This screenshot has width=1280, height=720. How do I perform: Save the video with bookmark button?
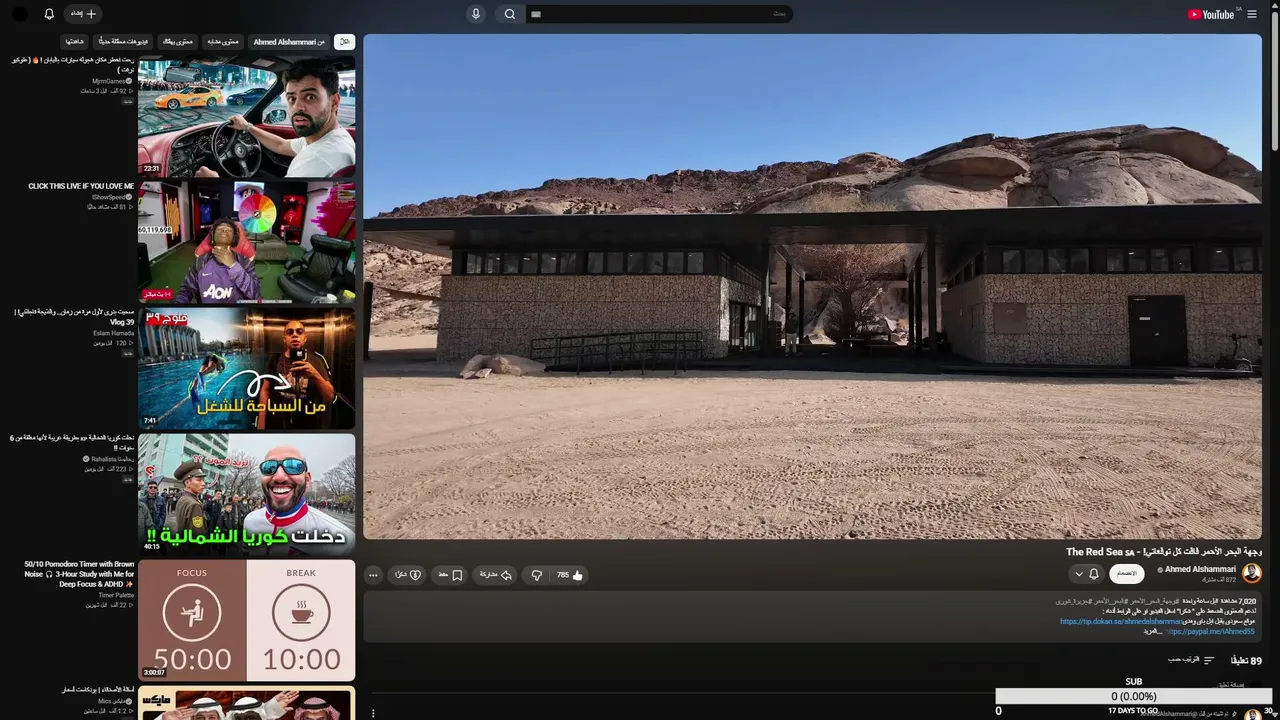(450, 575)
